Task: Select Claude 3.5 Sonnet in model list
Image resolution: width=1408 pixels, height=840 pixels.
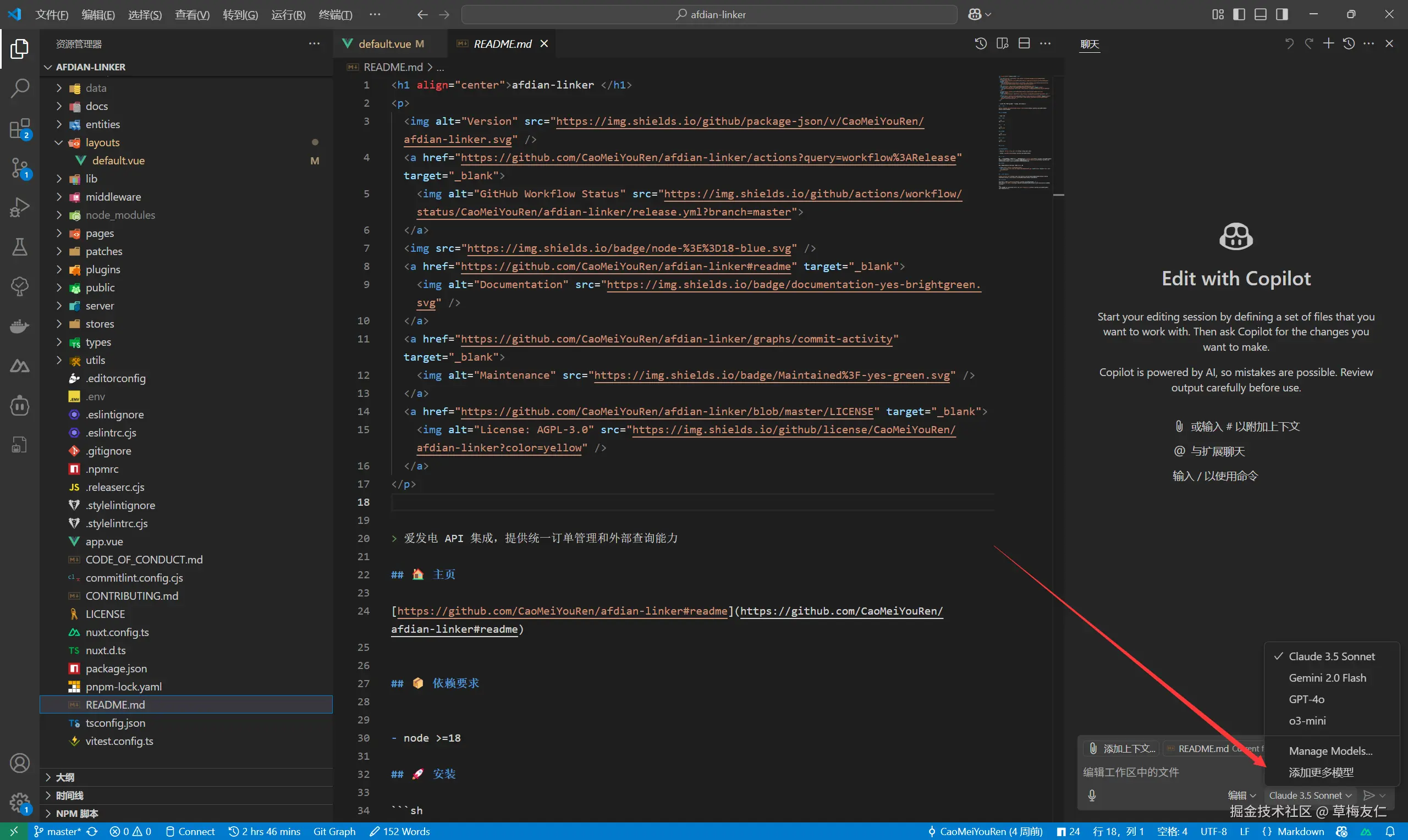Action: (x=1332, y=656)
